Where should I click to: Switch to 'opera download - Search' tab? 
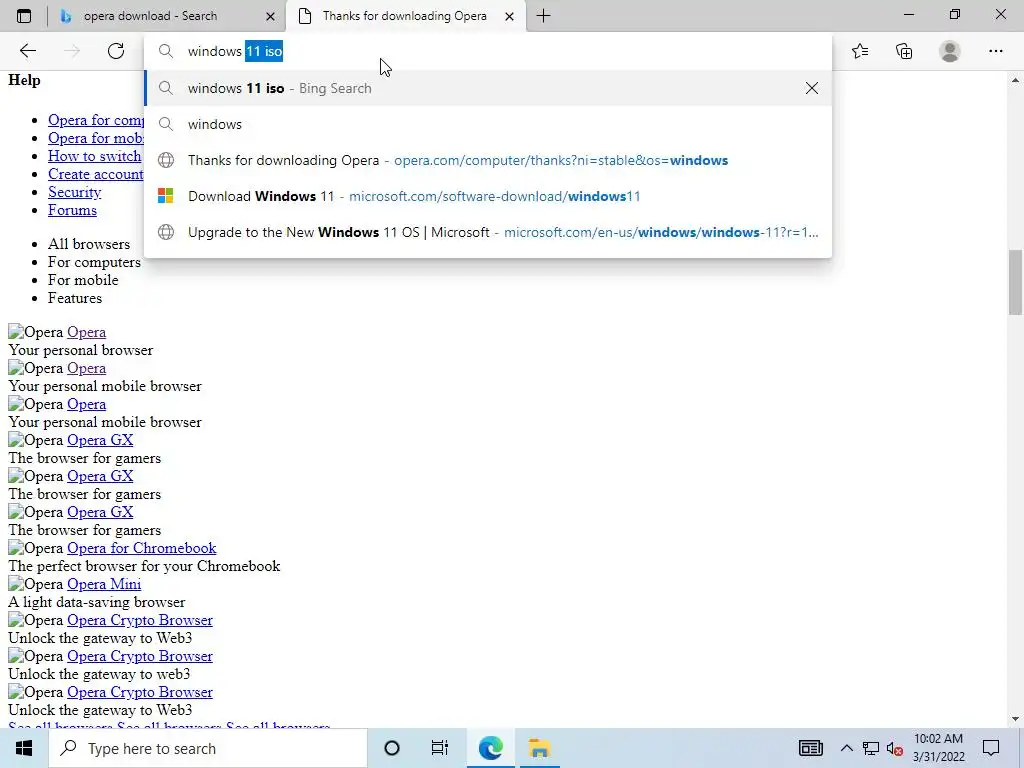167,16
